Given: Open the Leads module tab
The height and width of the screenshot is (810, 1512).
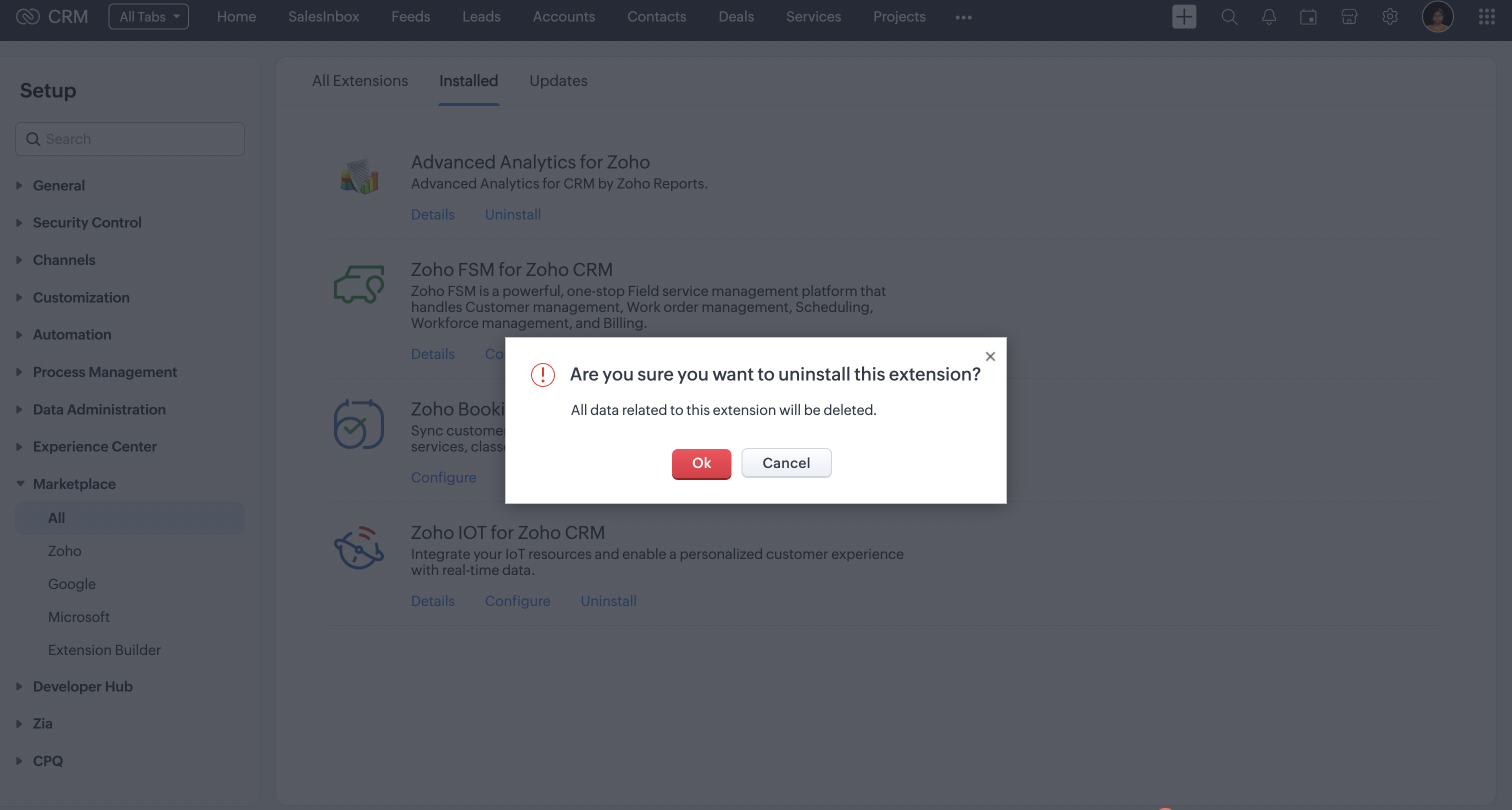Looking at the screenshot, I should [x=480, y=16].
